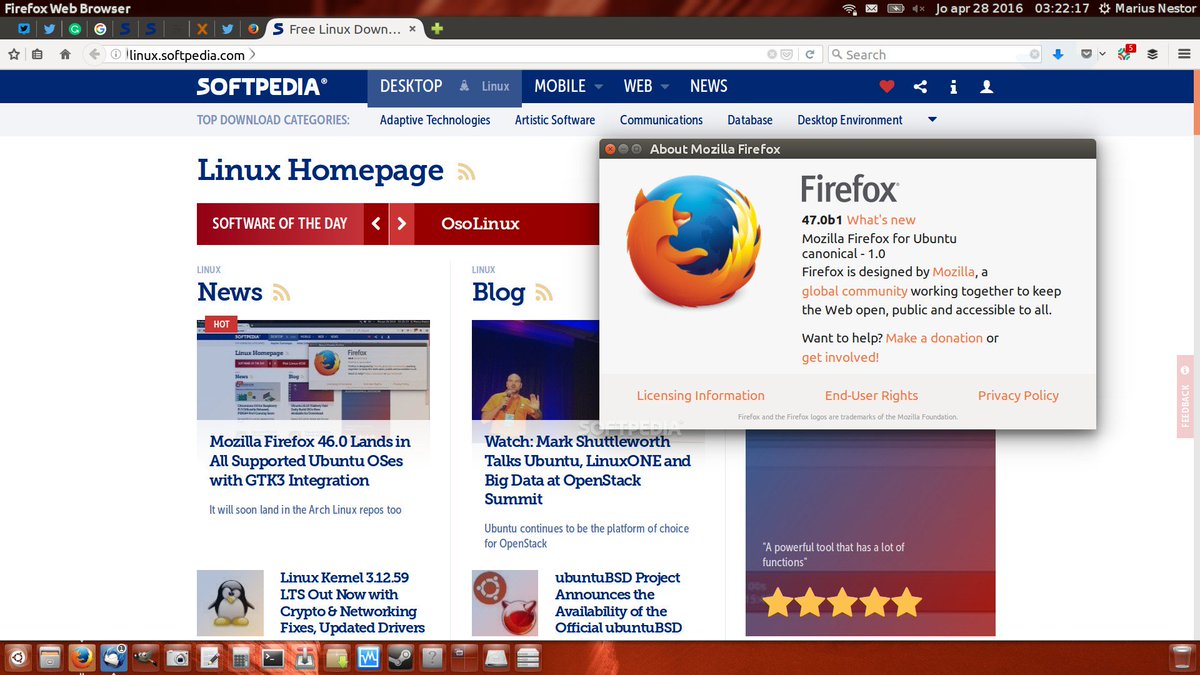This screenshot has width=1200, height=675.
Task: Expand the MOBILE menu dropdown
Action: coord(599,87)
